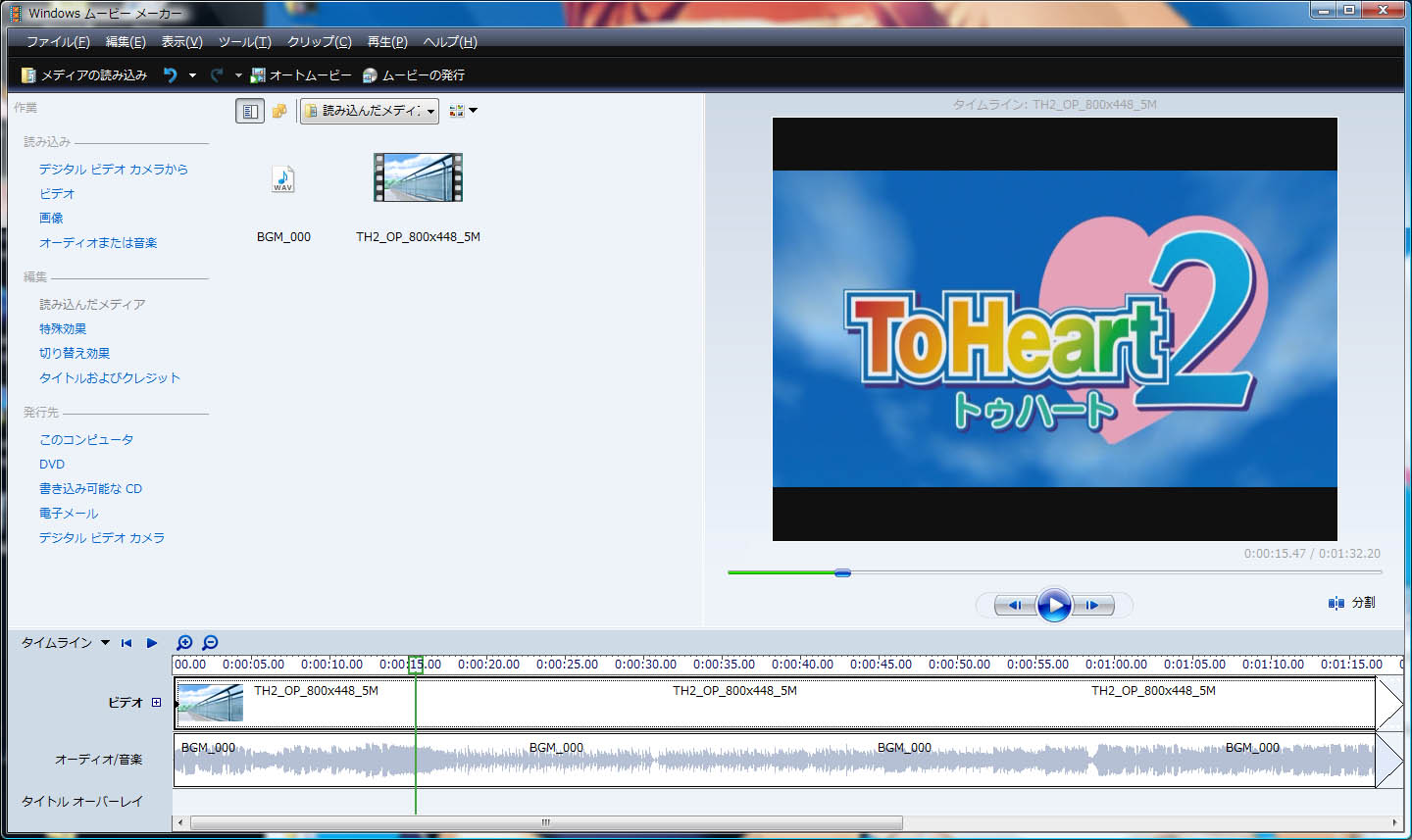Click the オーディオまたは音楽 import link
This screenshot has height=840, width=1412.
pyautogui.click(x=98, y=242)
